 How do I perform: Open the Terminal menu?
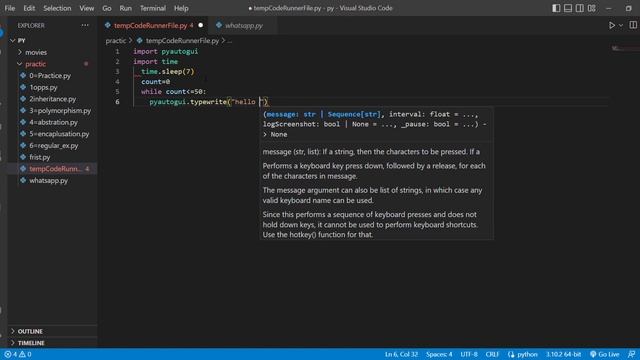pos(153,8)
